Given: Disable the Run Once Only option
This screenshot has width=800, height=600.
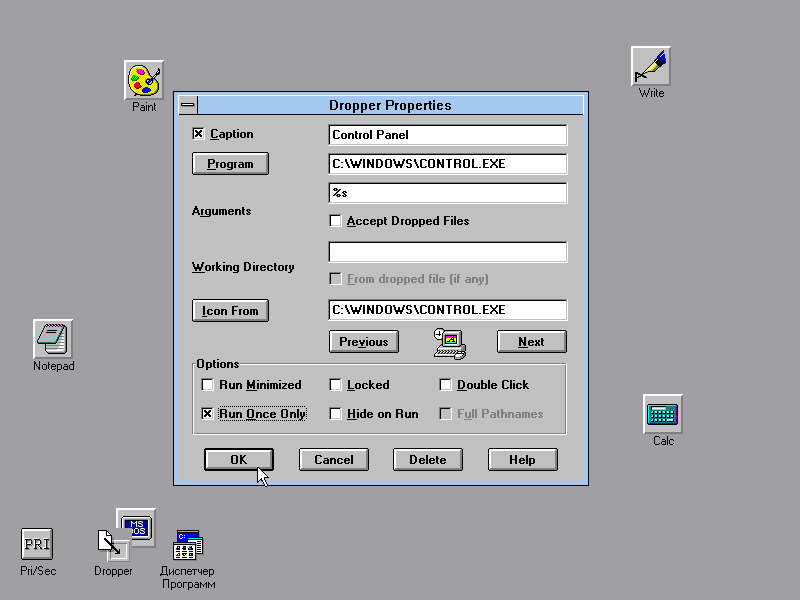Looking at the screenshot, I should [208, 414].
